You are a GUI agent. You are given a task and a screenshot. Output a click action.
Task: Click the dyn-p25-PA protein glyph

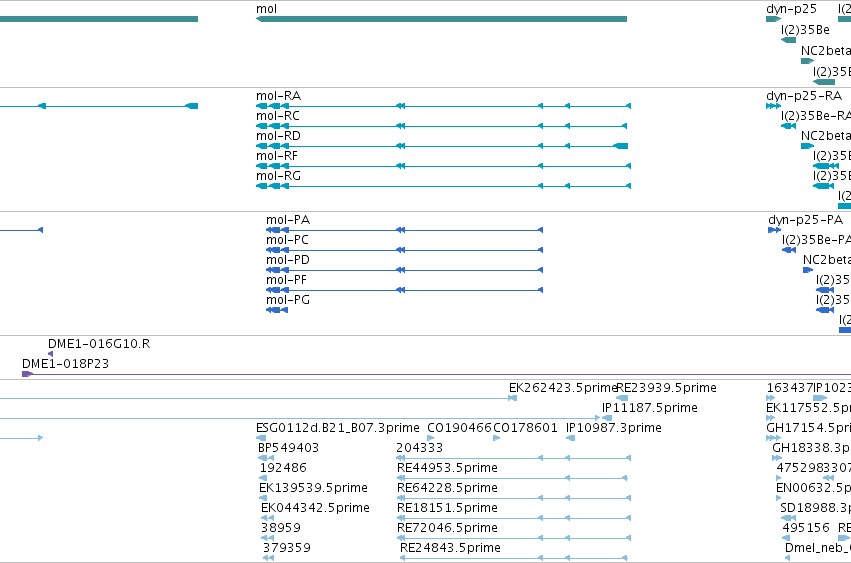point(774,230)
